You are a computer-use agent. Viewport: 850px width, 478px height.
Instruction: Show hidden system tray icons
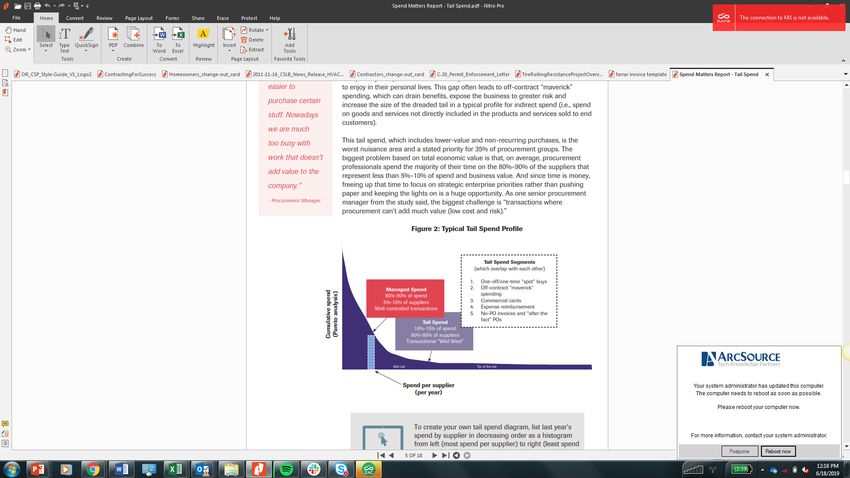coord(762,470)
